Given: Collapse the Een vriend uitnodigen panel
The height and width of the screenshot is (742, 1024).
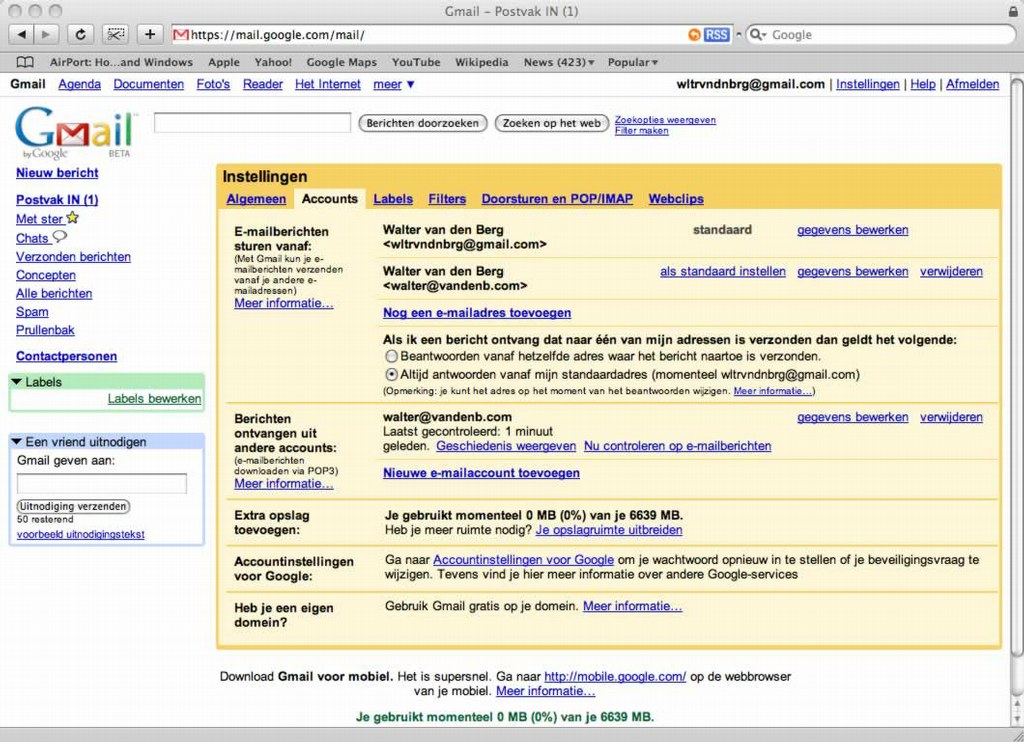Looking at the screenshot, I should coord(17,442).
